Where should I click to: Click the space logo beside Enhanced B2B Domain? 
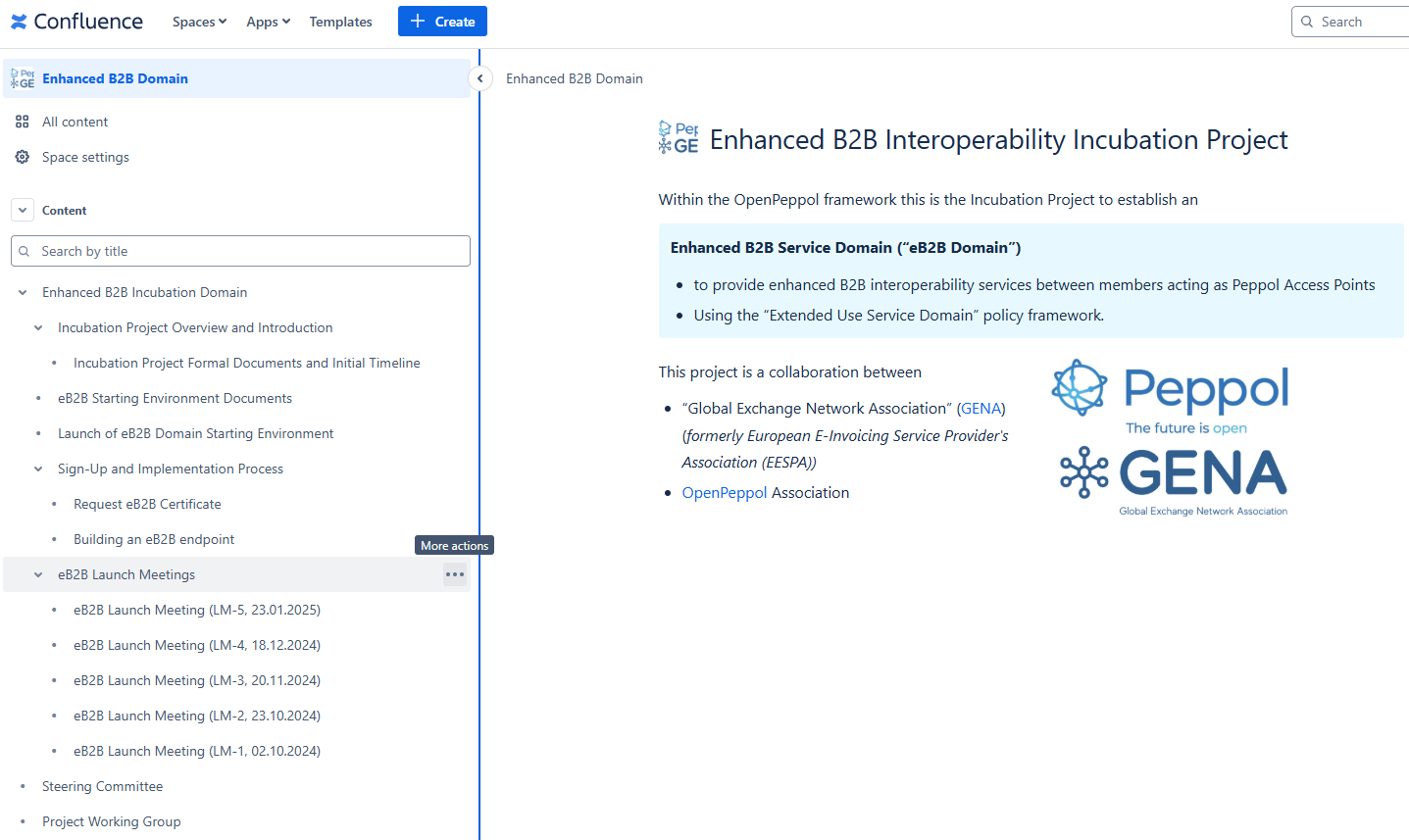click(23, 78)
